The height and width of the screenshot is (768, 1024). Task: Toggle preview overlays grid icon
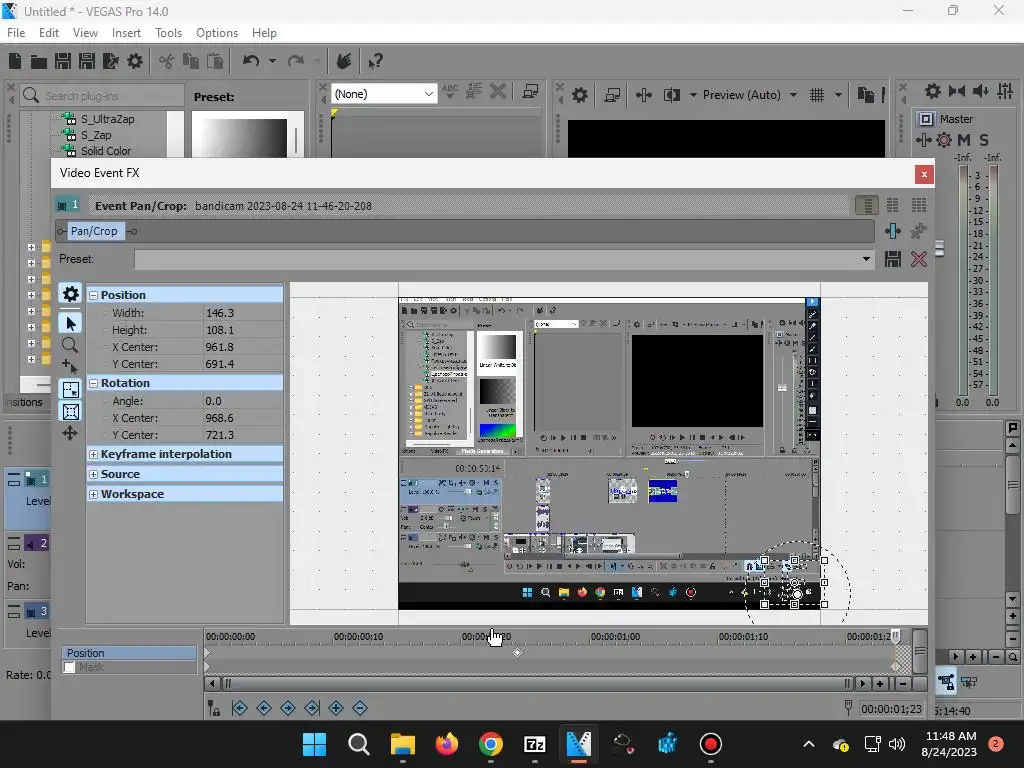pyautogui.click(x=817, y=95)
